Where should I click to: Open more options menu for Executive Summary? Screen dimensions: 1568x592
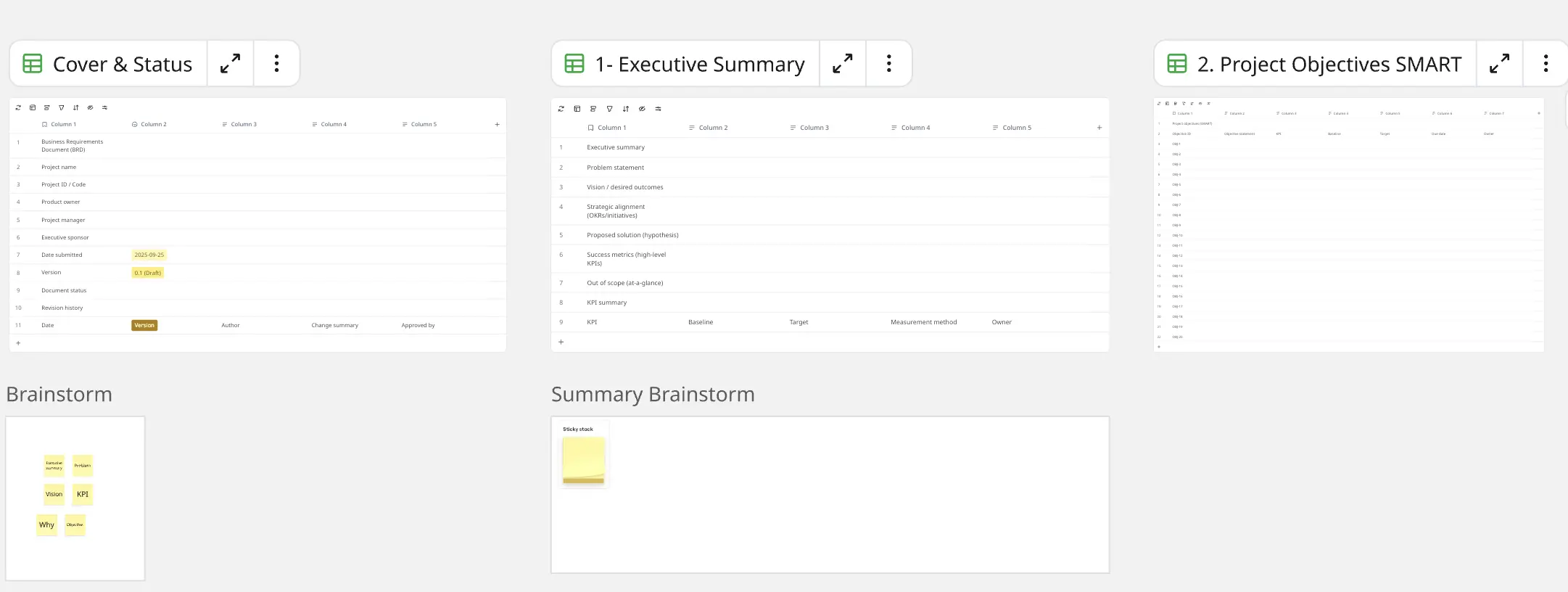pos(888,64)
